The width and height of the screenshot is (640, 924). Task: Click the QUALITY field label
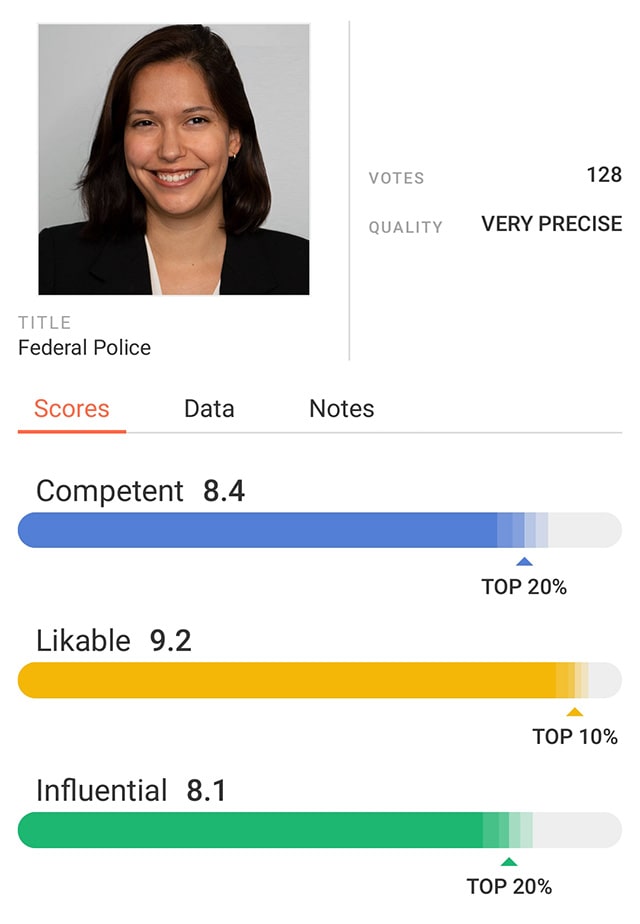pyautogui.click(x=405, y=227)
